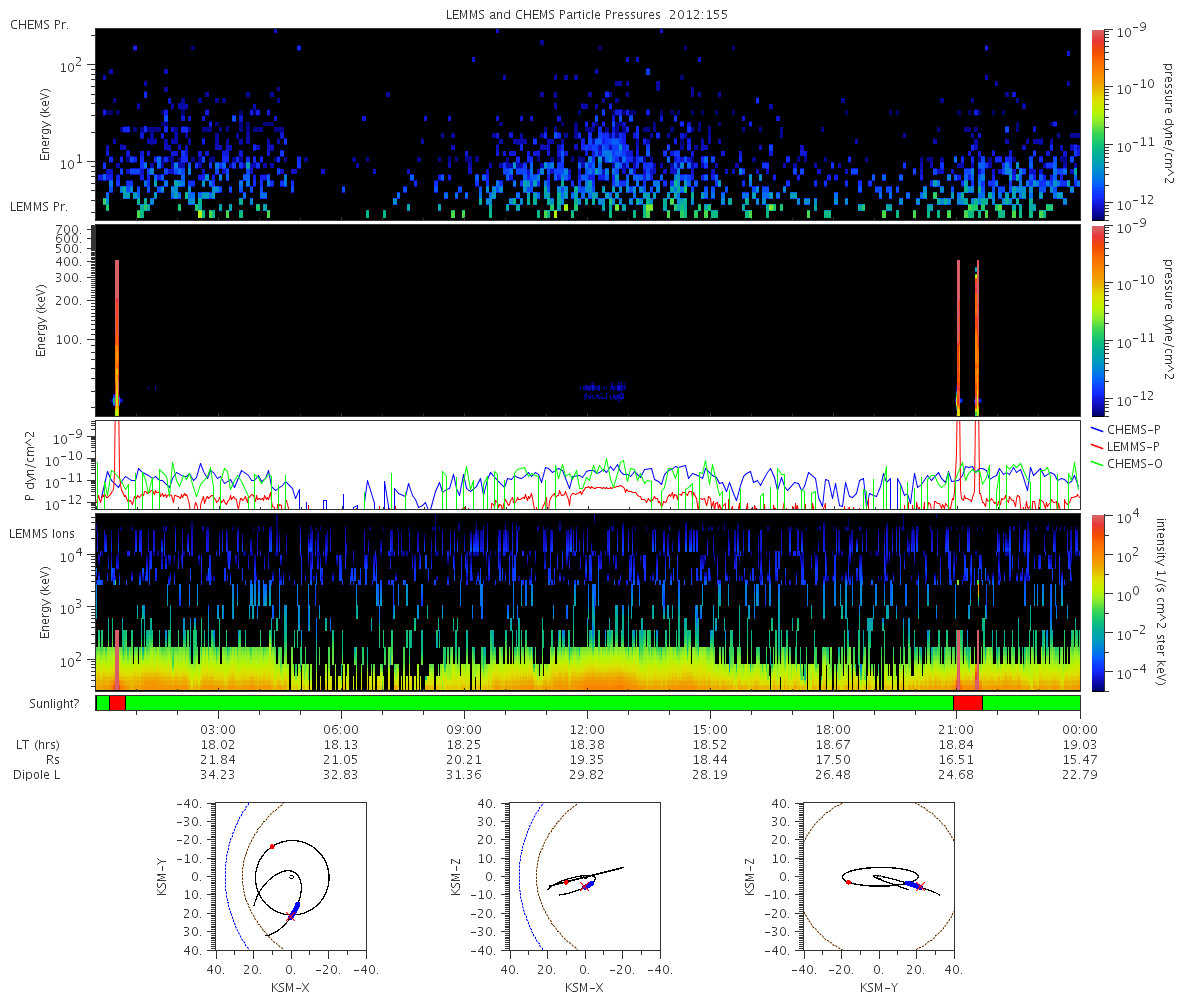Screen dimensions: 1200x1000
Task: Click the red Sunlight segment near 21:00
Action: point(968,703)
